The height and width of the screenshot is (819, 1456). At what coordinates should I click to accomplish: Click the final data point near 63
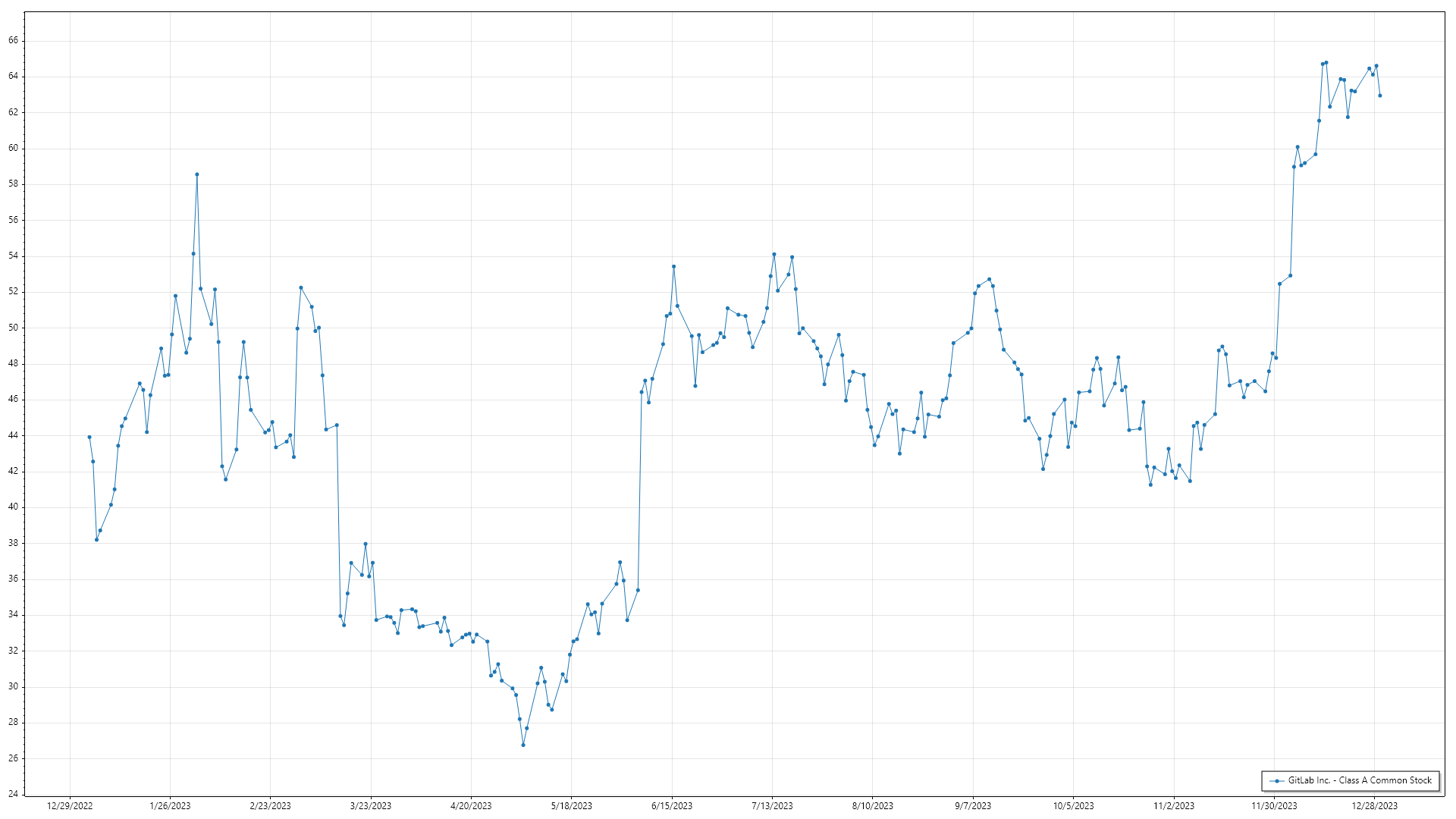point(1380,96)
